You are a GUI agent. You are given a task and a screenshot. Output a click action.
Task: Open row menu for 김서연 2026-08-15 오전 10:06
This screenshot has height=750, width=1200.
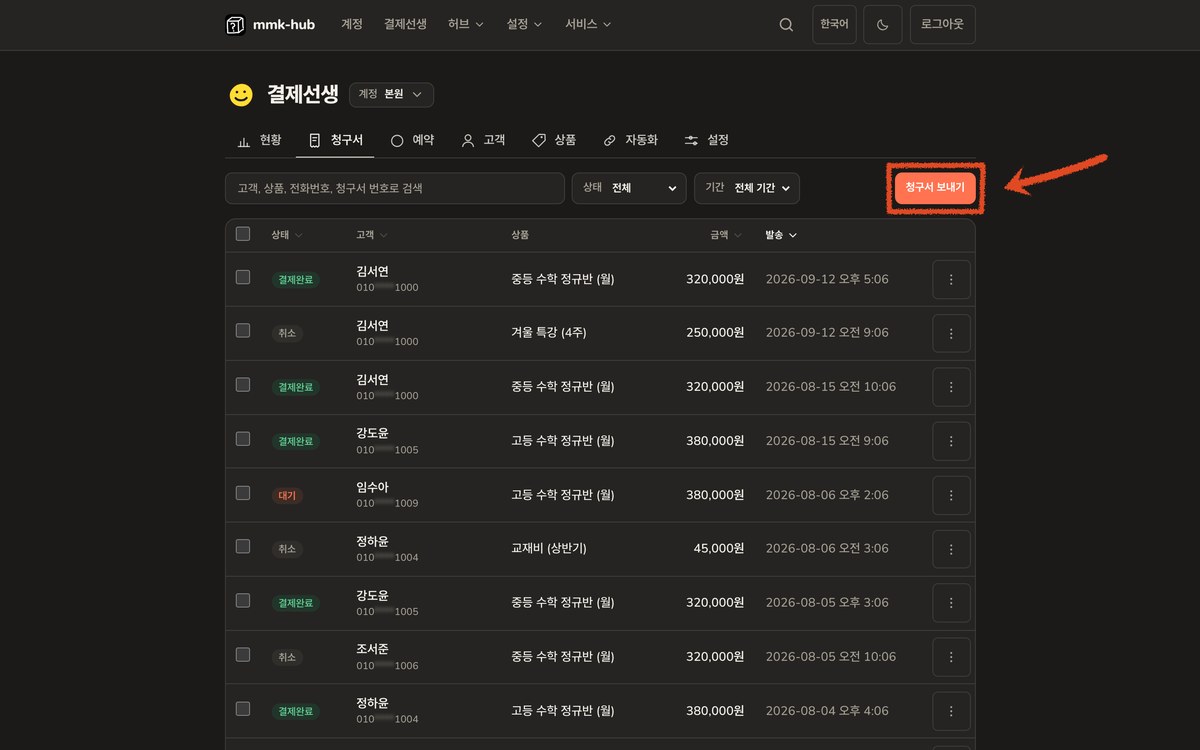tap(951, 387)
